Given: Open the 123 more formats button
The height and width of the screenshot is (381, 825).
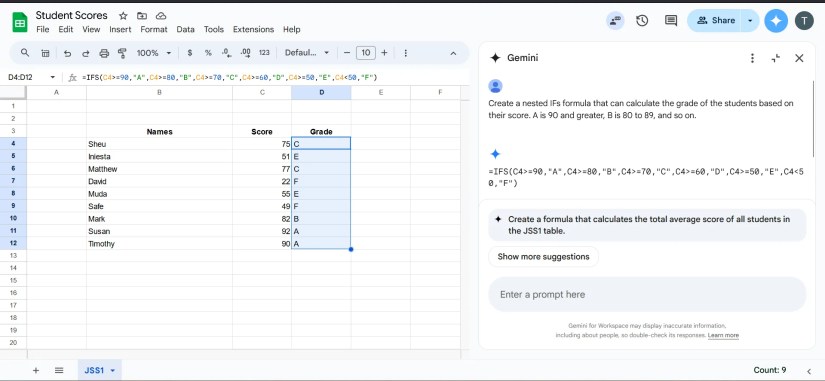Looking at the screenshot, I should coord(264,53).
